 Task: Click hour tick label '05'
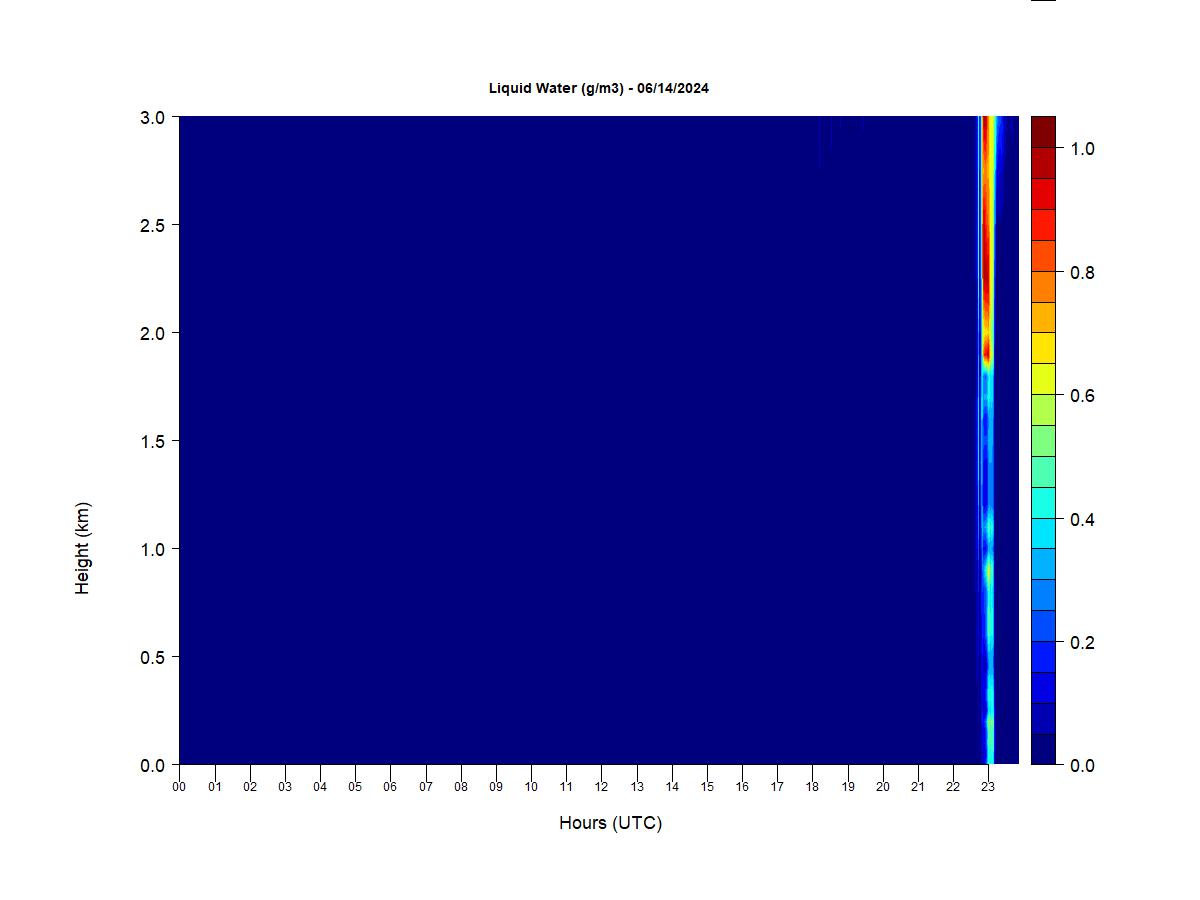click(355, 786)
